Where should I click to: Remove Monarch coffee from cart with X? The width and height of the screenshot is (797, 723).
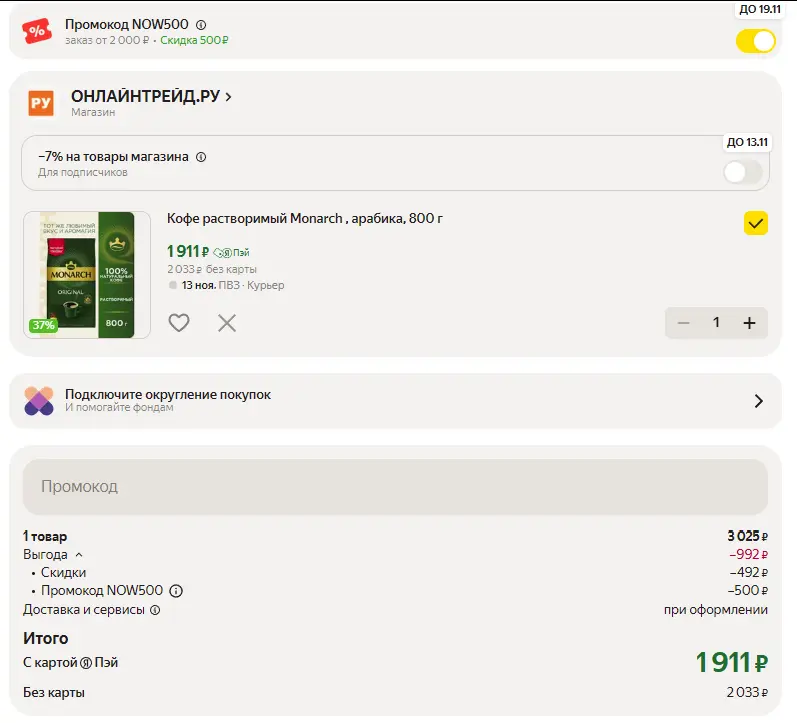[227, 323]
